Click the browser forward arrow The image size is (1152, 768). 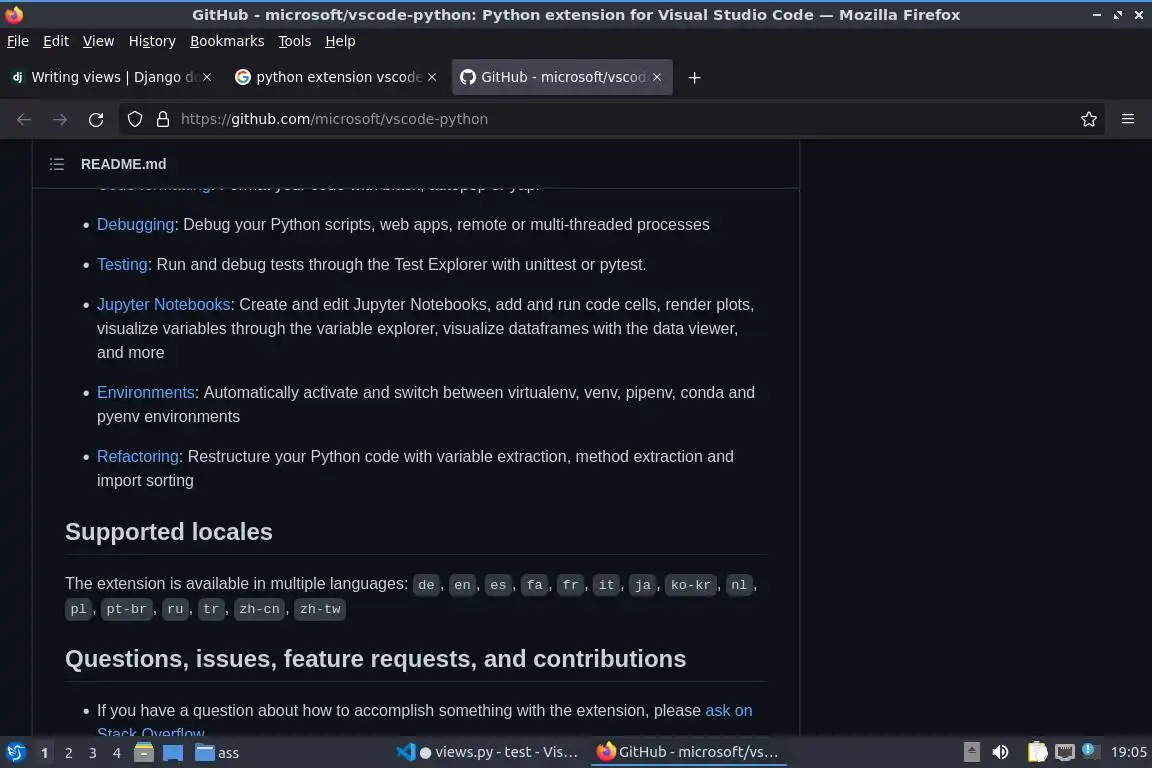[60, 119]
